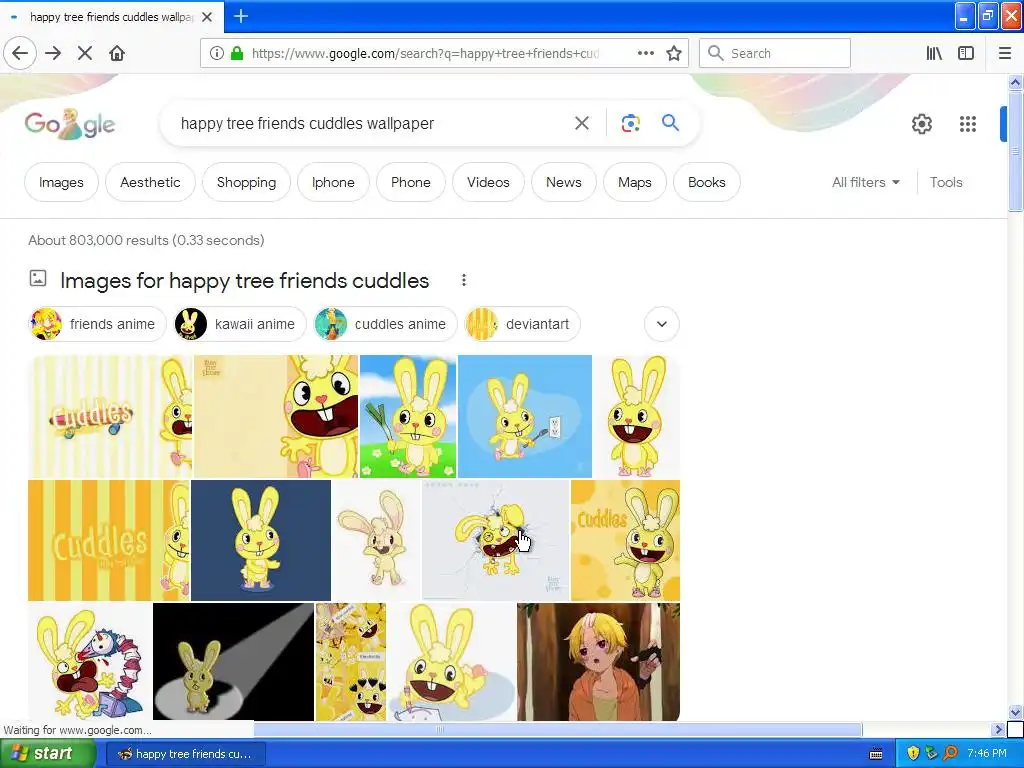Focus the Firefox Search box
The height and width of the screenshot is (768, 1024).
(775, 53)
